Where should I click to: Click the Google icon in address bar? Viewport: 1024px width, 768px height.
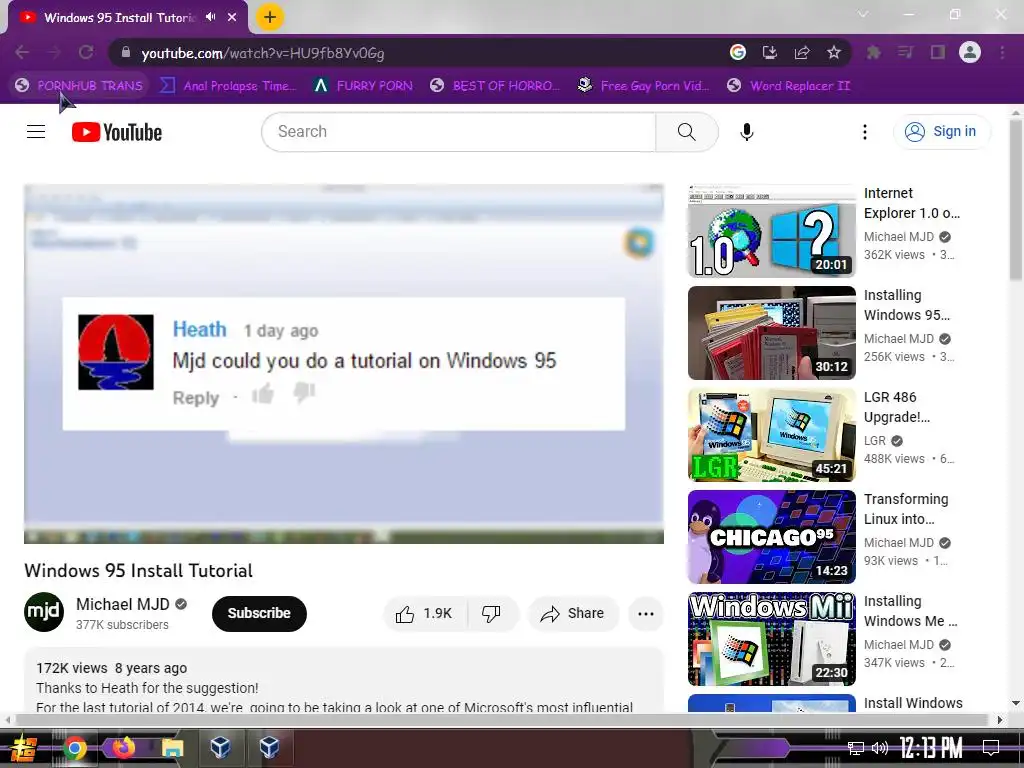pyautogui.click(x=738, y=52)
